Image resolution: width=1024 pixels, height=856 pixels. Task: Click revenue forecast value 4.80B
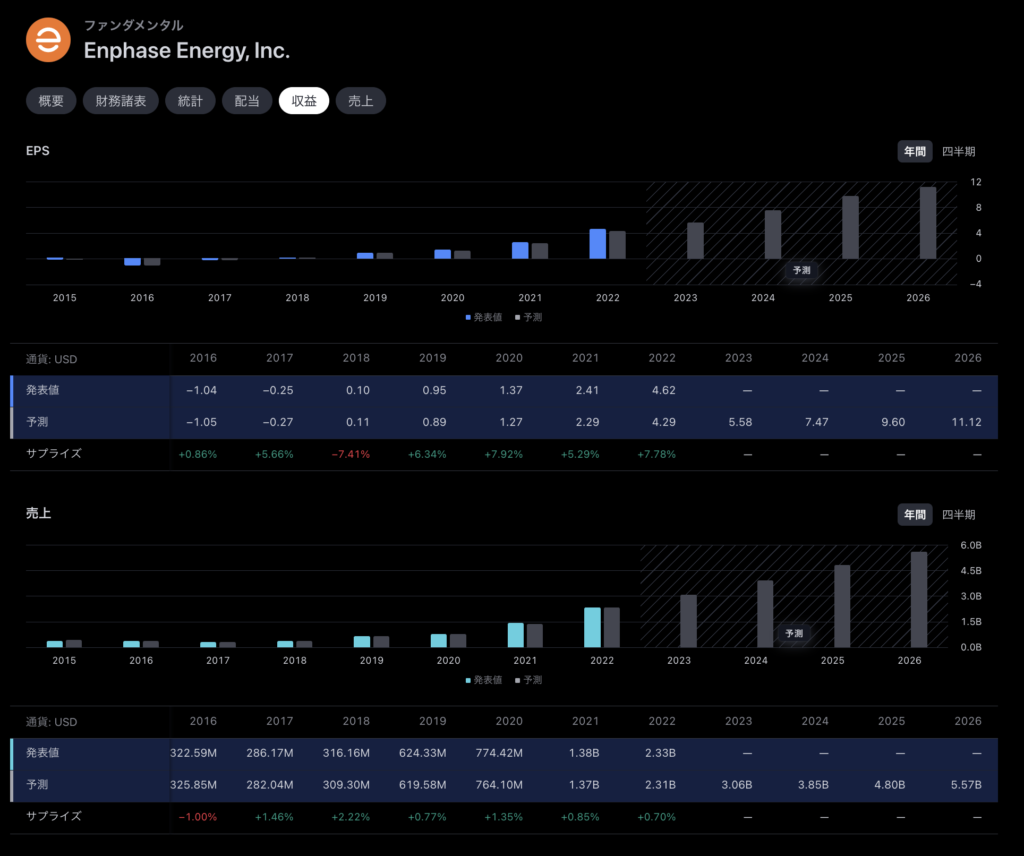pyautogui.click(x=889, y=784)
